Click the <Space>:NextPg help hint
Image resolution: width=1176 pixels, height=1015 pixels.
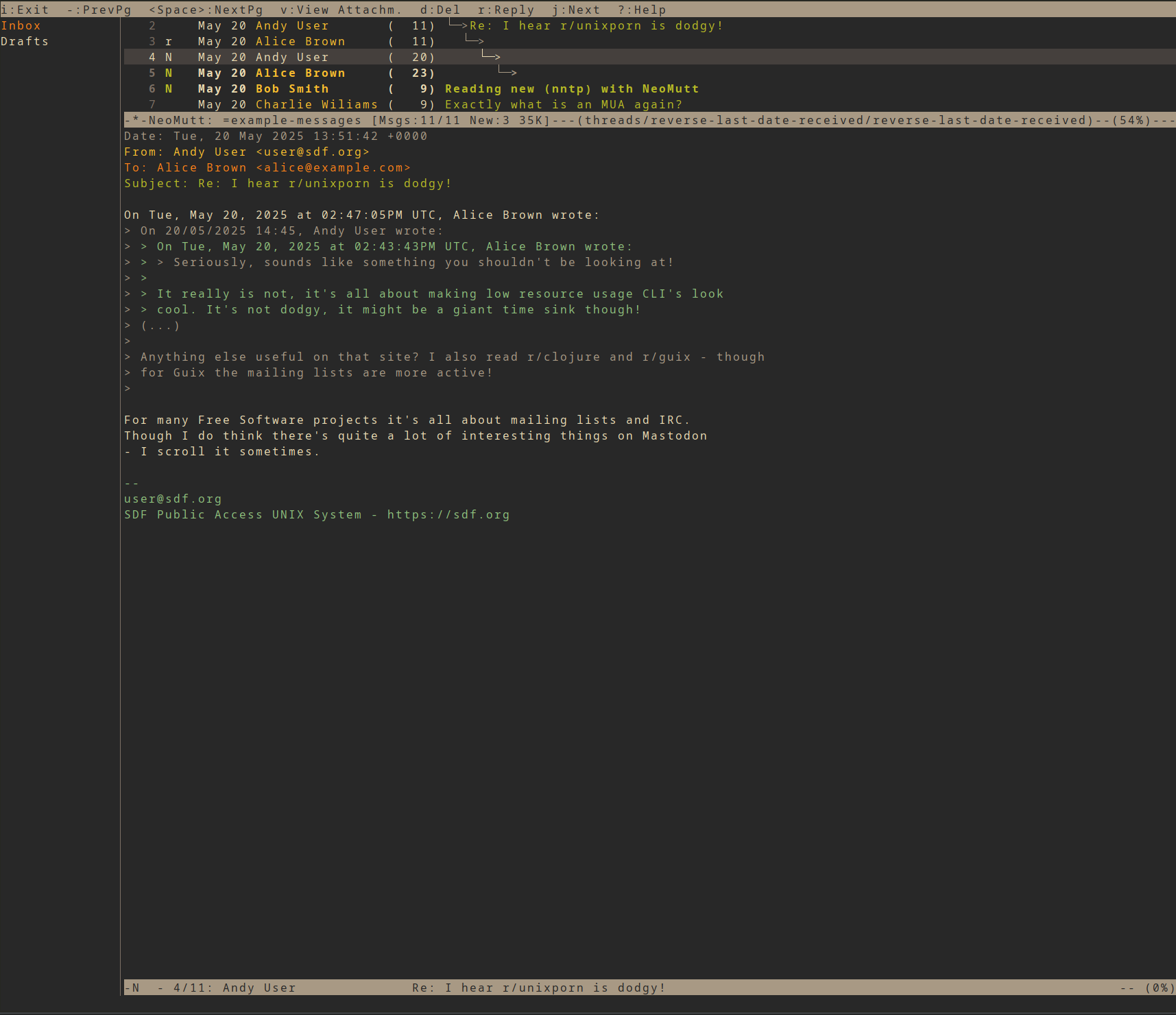(206, 10)
